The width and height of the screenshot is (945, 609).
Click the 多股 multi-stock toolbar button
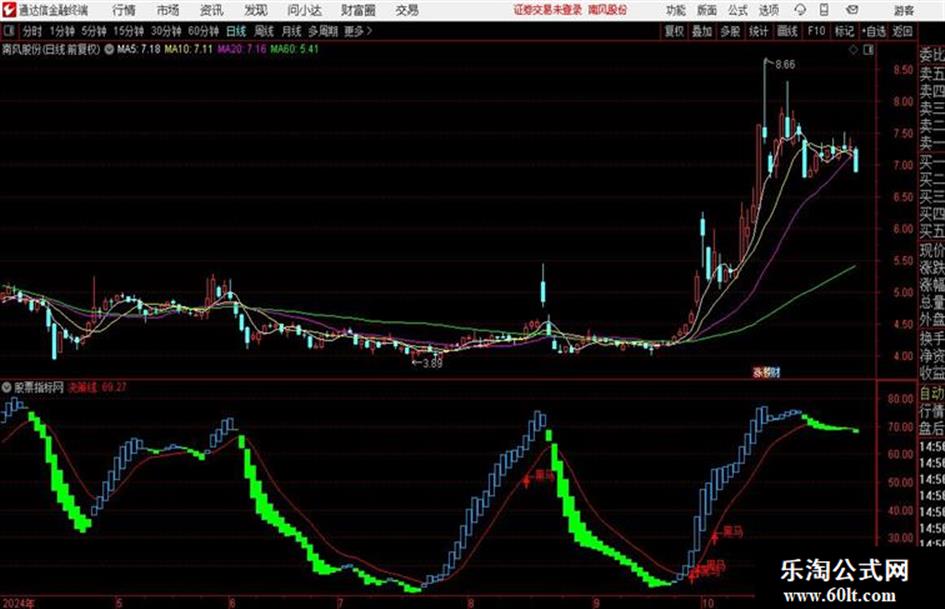(x=730, y=31)
